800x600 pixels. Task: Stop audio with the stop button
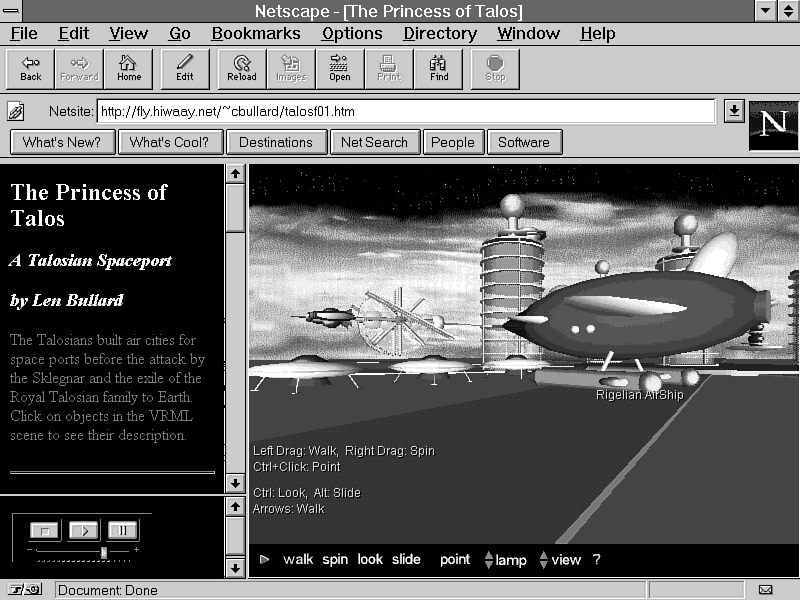pyautogui.click(x=45, y=531)
